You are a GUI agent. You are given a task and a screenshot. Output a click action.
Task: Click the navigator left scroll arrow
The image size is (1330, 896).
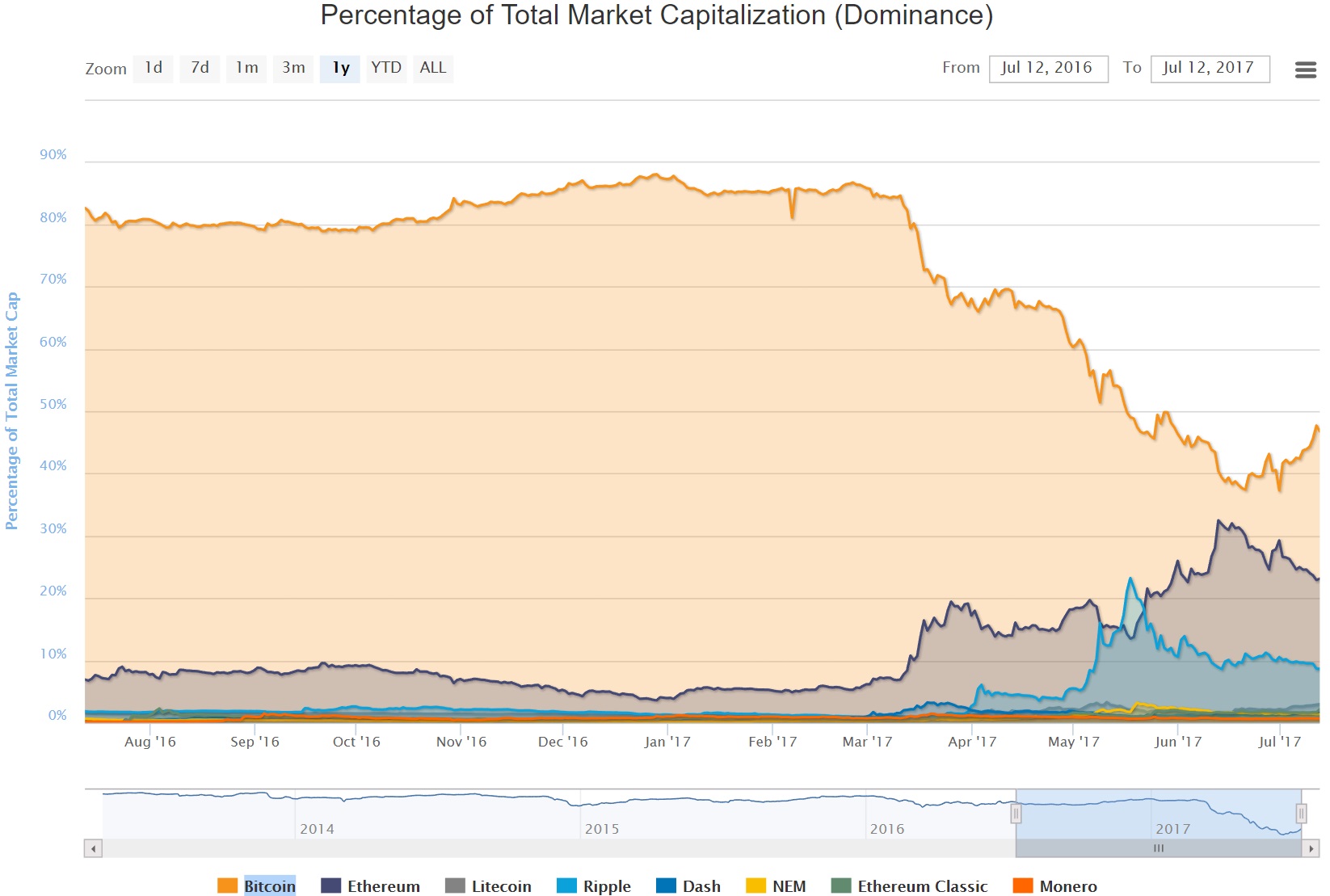click(94, 848)
